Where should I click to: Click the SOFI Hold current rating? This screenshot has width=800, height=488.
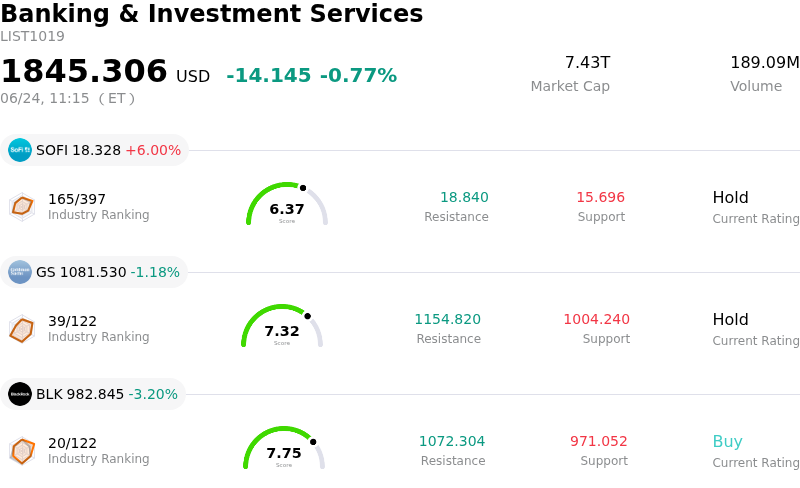731,197
